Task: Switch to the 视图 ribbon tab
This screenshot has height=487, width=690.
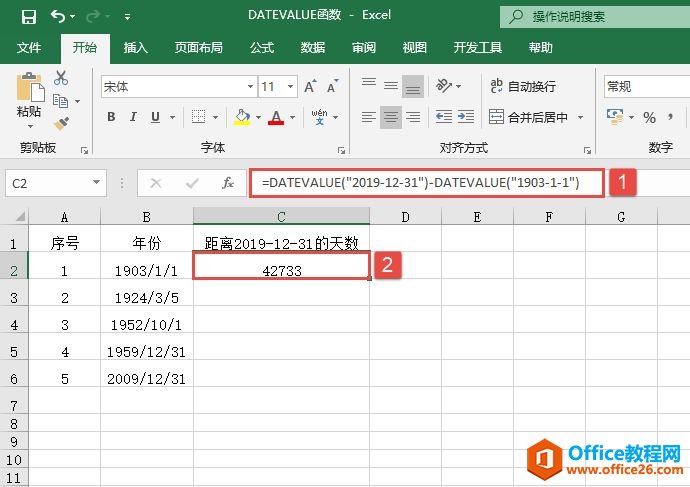Action: pyautogui.click(x=415, y=48)
